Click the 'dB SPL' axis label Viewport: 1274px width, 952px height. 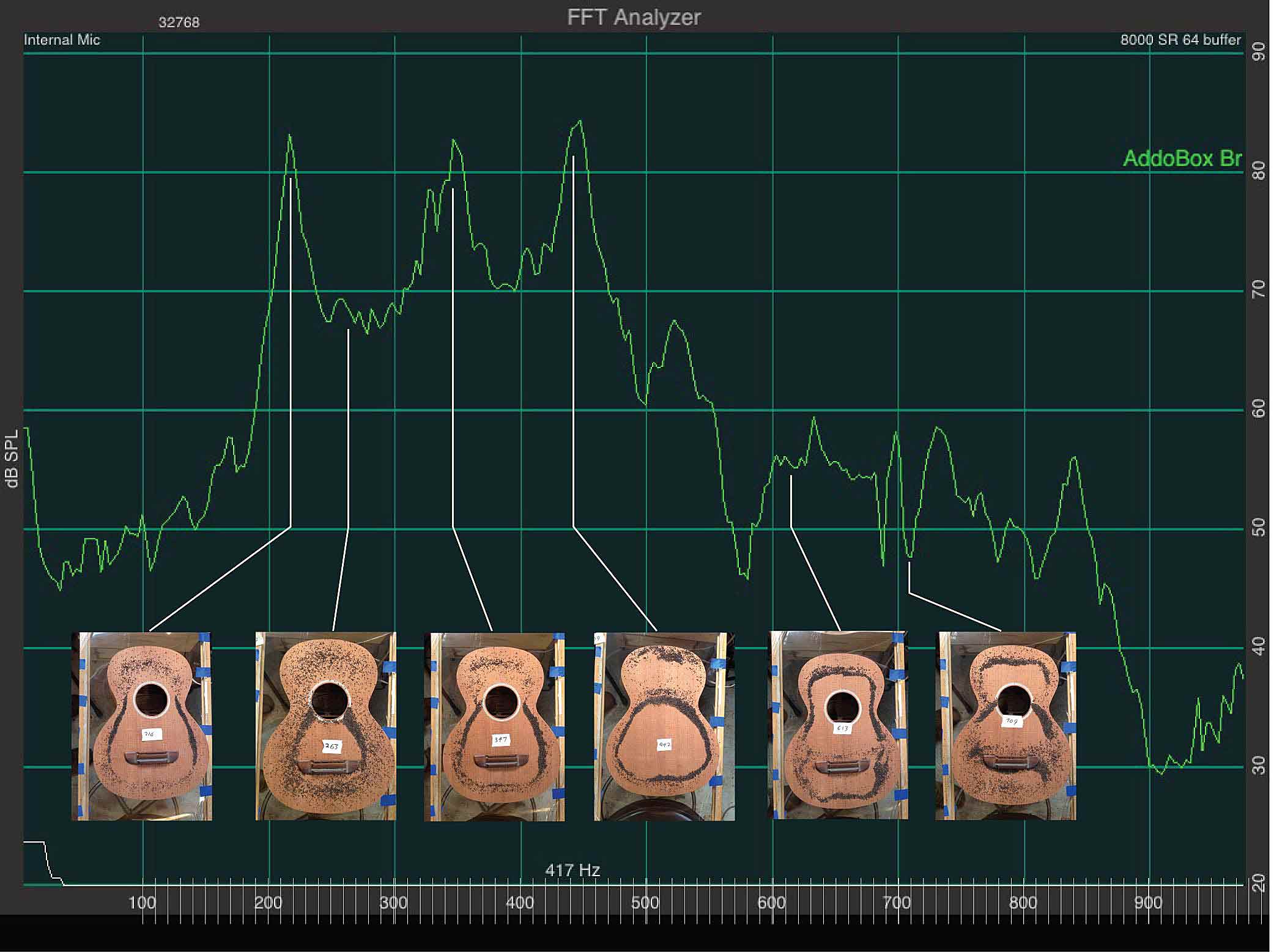12,457
